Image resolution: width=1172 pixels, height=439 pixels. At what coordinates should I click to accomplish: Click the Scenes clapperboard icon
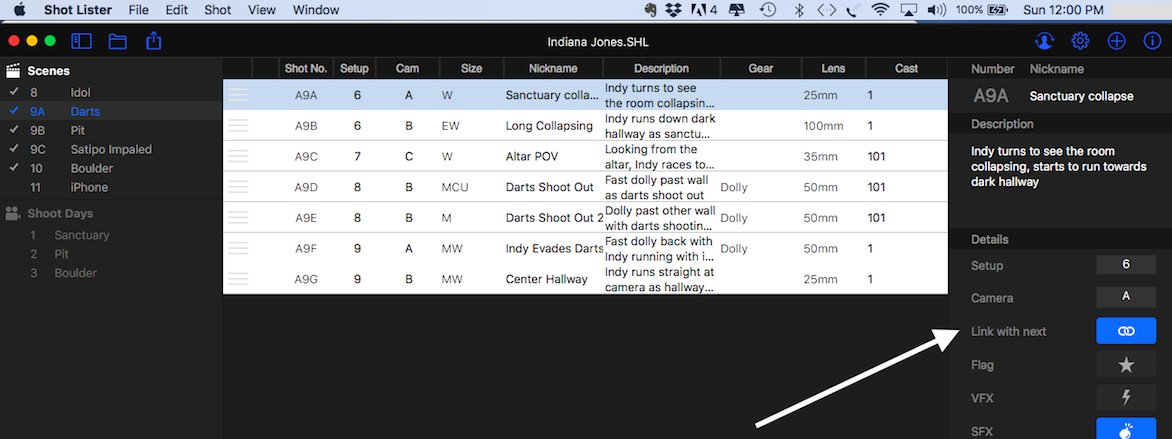tap(13, 71)
